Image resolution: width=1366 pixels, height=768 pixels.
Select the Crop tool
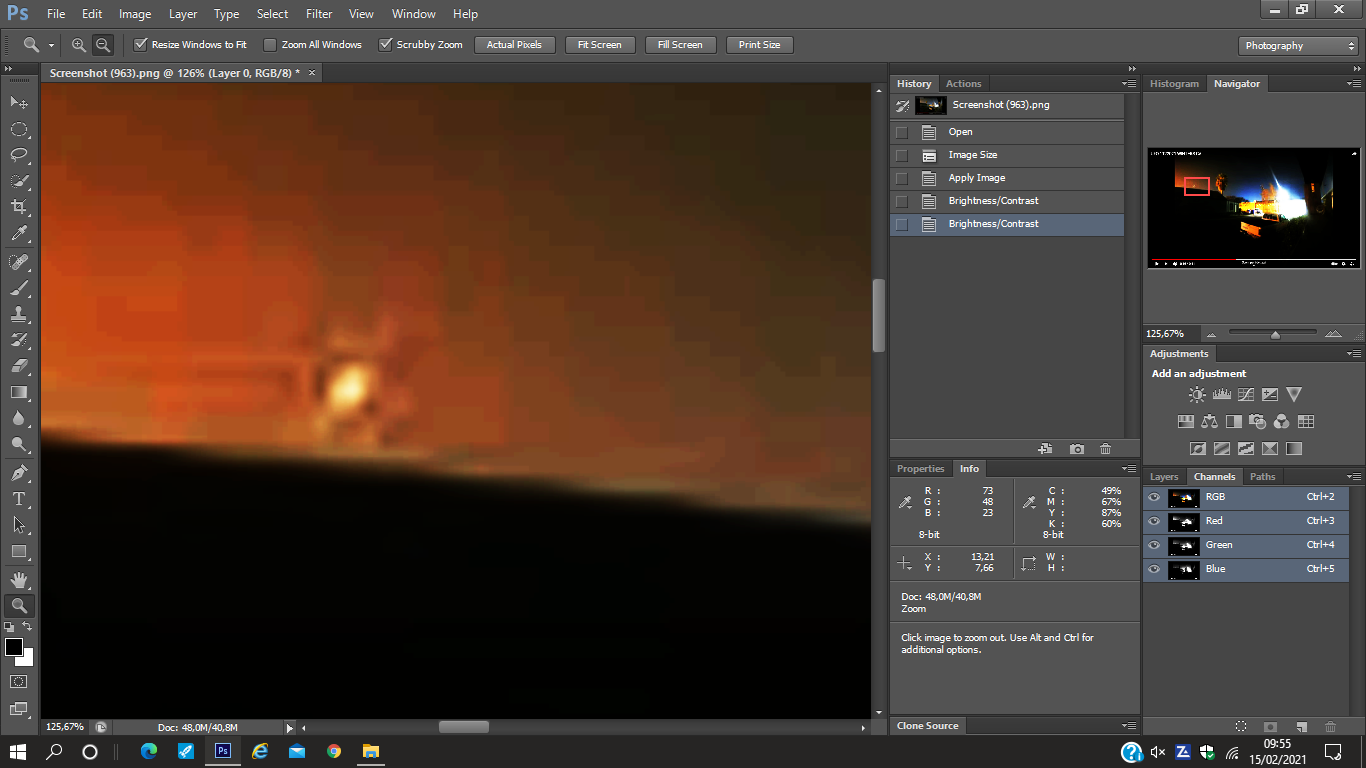(x=19, y=207)
